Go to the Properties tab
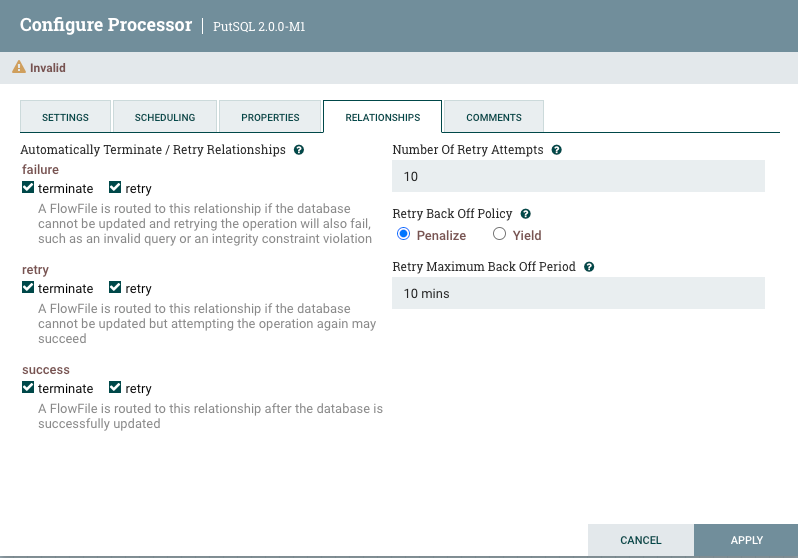Viewport: 798px width, 558px height. click(x=270, y=117)
